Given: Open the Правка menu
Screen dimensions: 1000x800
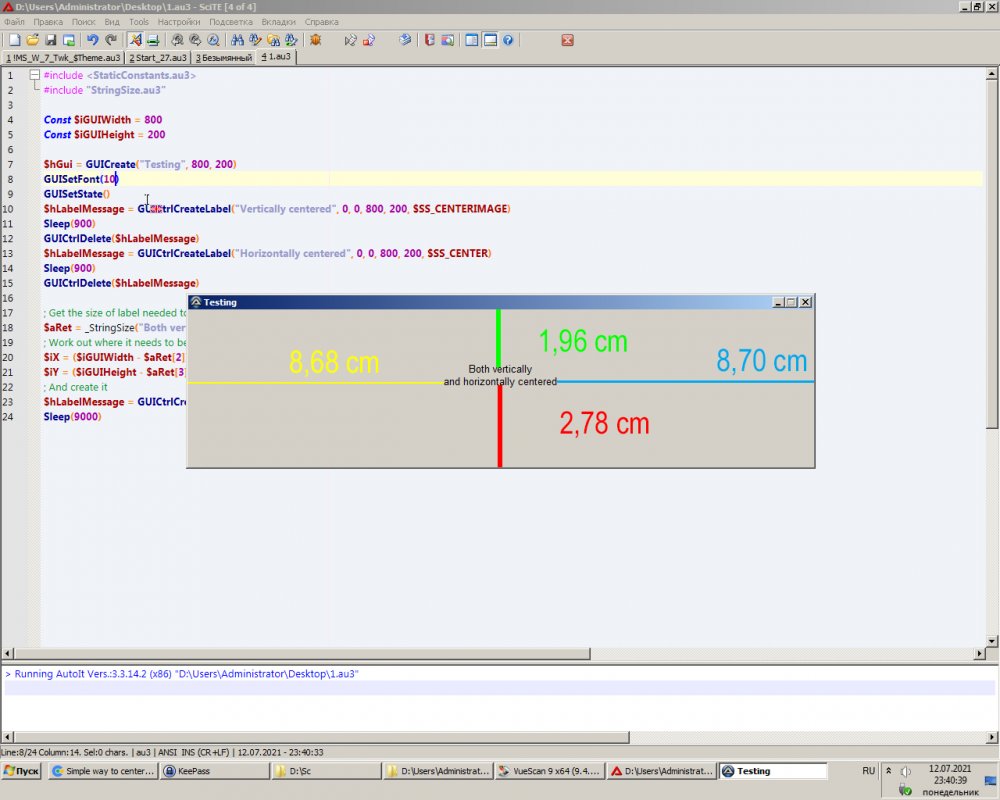Looking at the screenshot, I should point(48,22).
